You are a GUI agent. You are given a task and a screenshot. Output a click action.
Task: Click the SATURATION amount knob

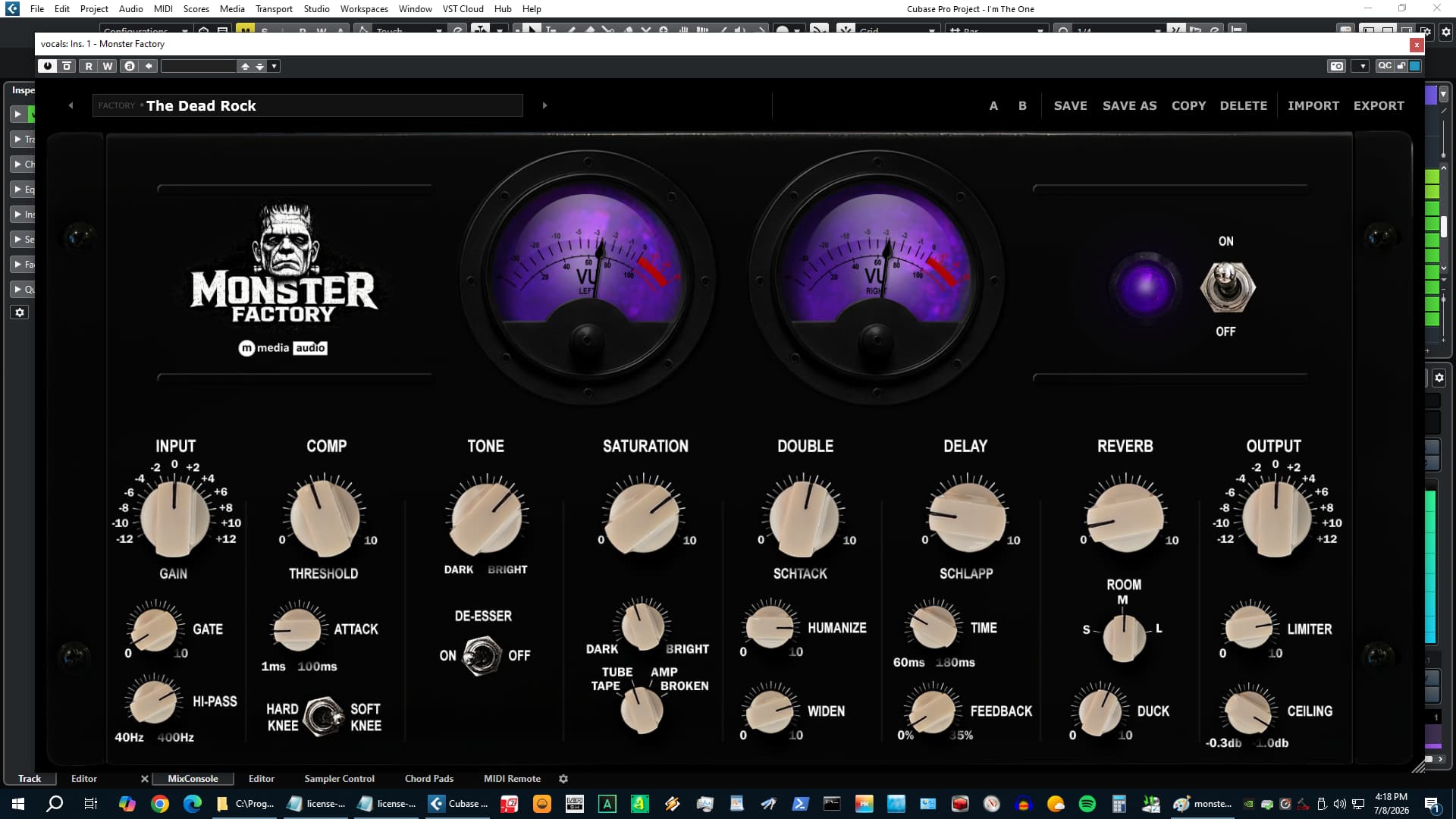click(x=644, y=517)
